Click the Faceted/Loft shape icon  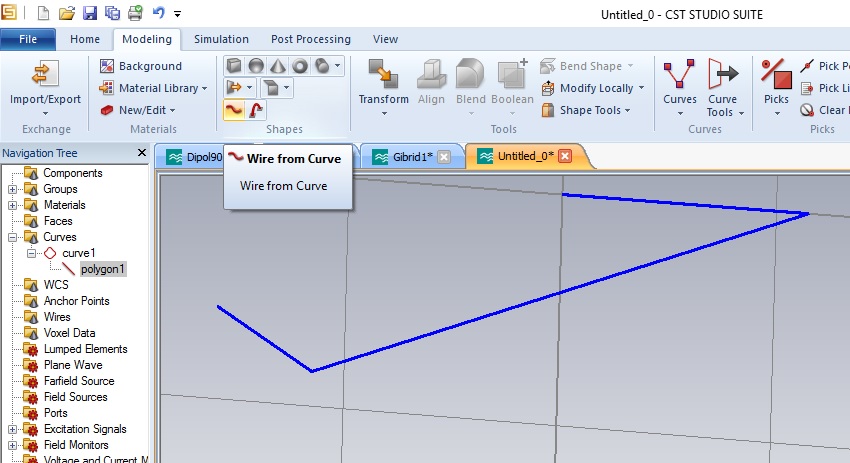[x=271, y=87]
